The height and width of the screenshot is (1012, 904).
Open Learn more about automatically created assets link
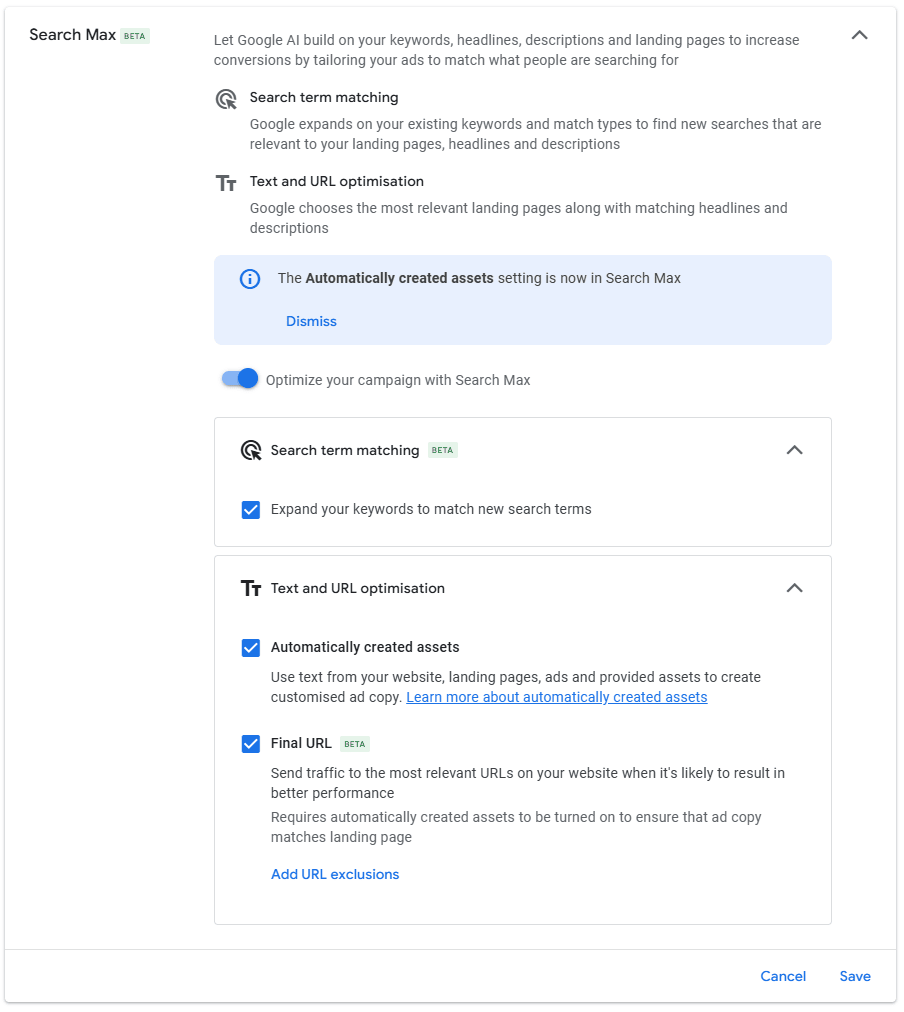coord(556,697)
